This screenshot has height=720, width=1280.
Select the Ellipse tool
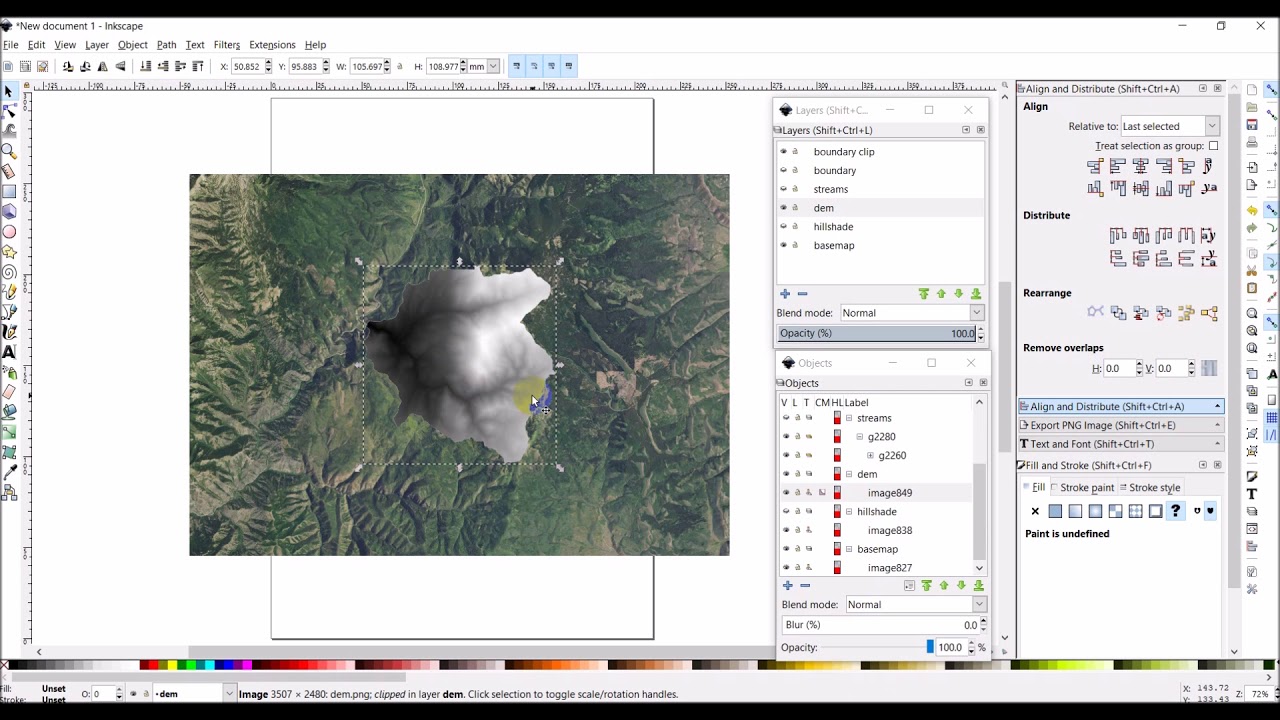tap(9, 231)
